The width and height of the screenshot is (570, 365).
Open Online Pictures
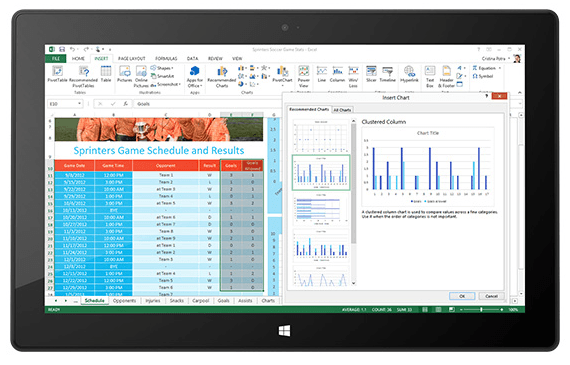[141, 76]
